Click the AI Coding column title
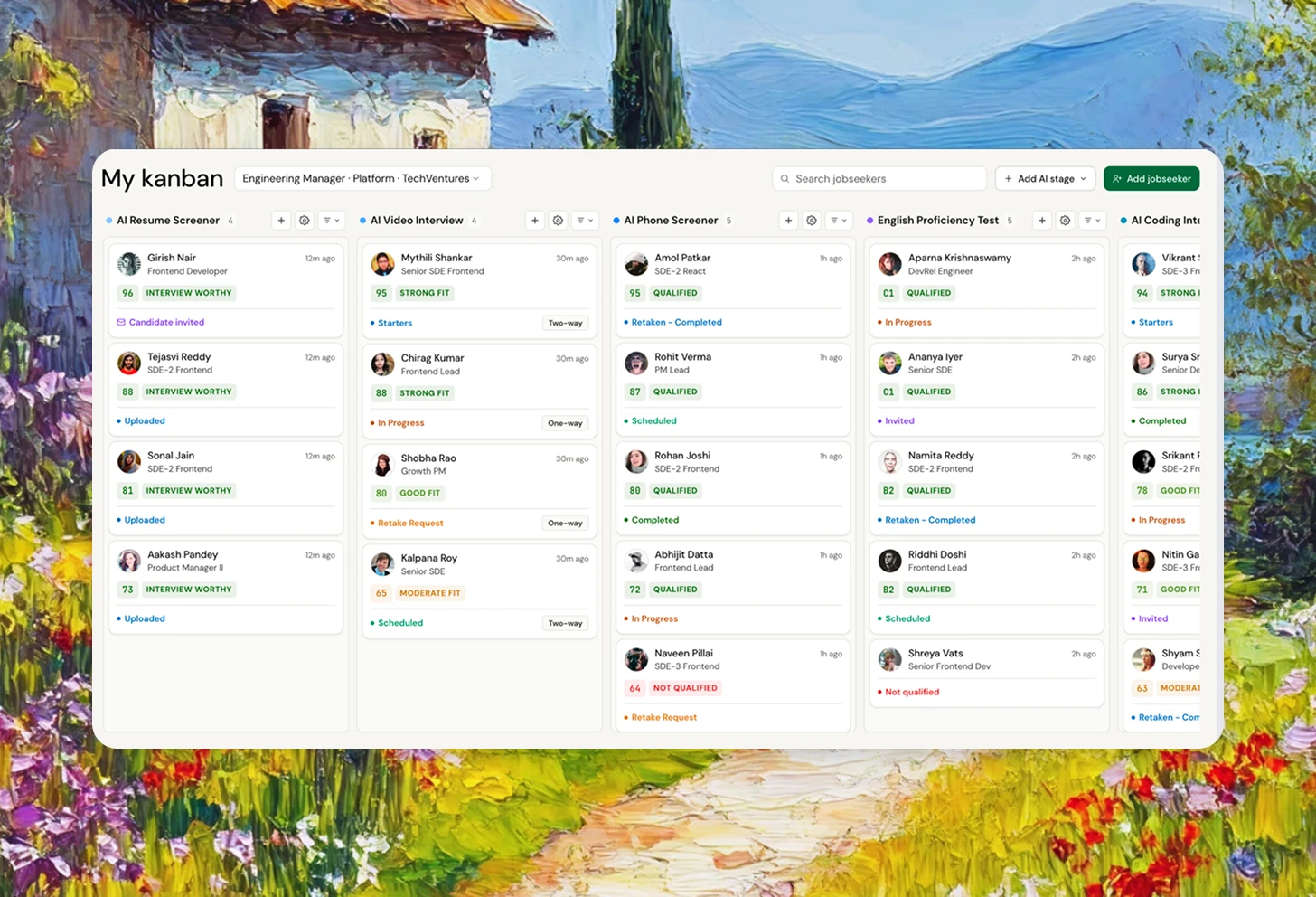 1165,221
